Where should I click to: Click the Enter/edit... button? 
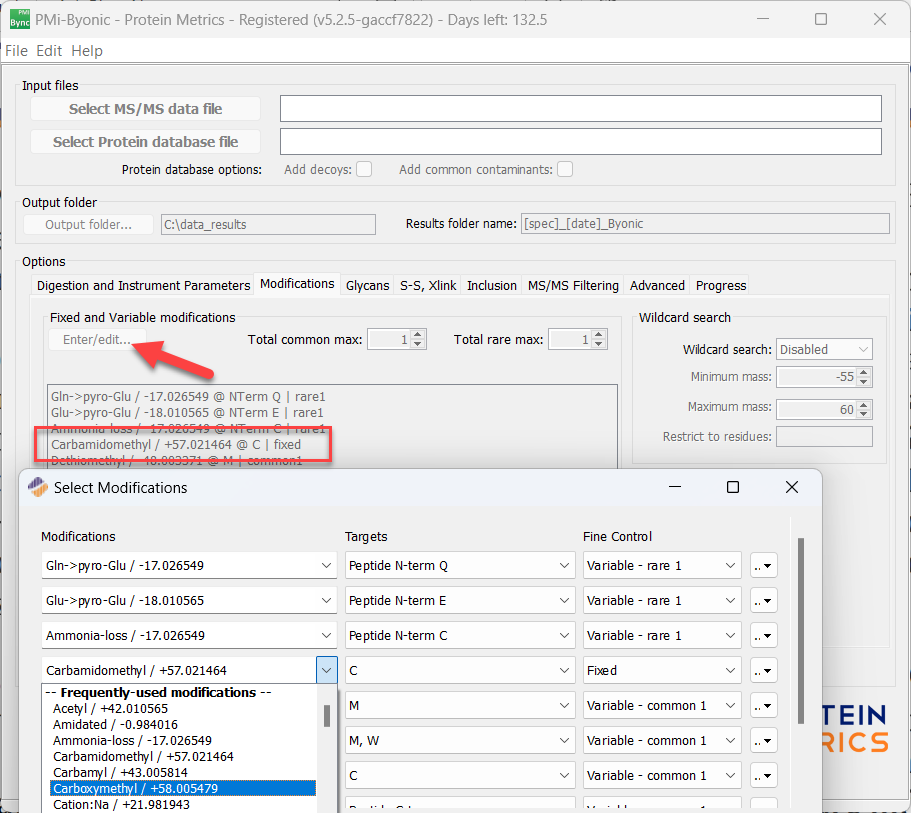pyautogui.click(x=97, y=339)
